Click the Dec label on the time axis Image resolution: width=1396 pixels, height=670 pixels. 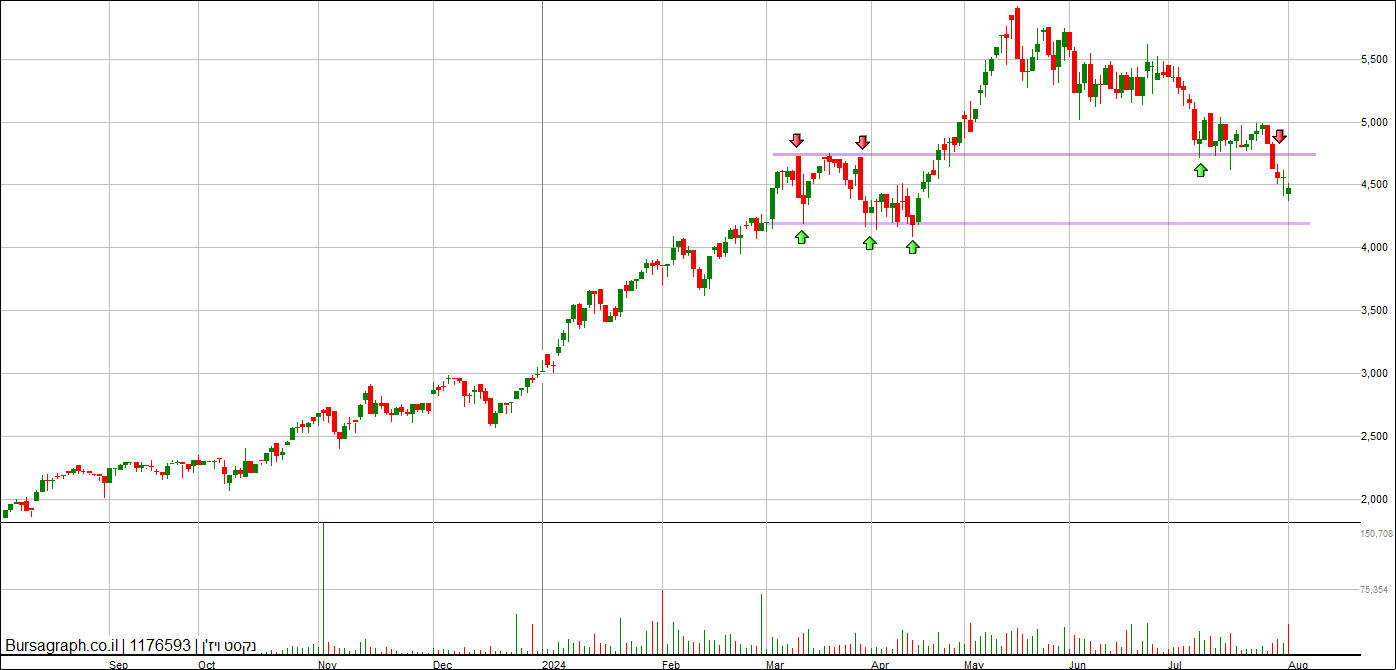click(443, 664)
